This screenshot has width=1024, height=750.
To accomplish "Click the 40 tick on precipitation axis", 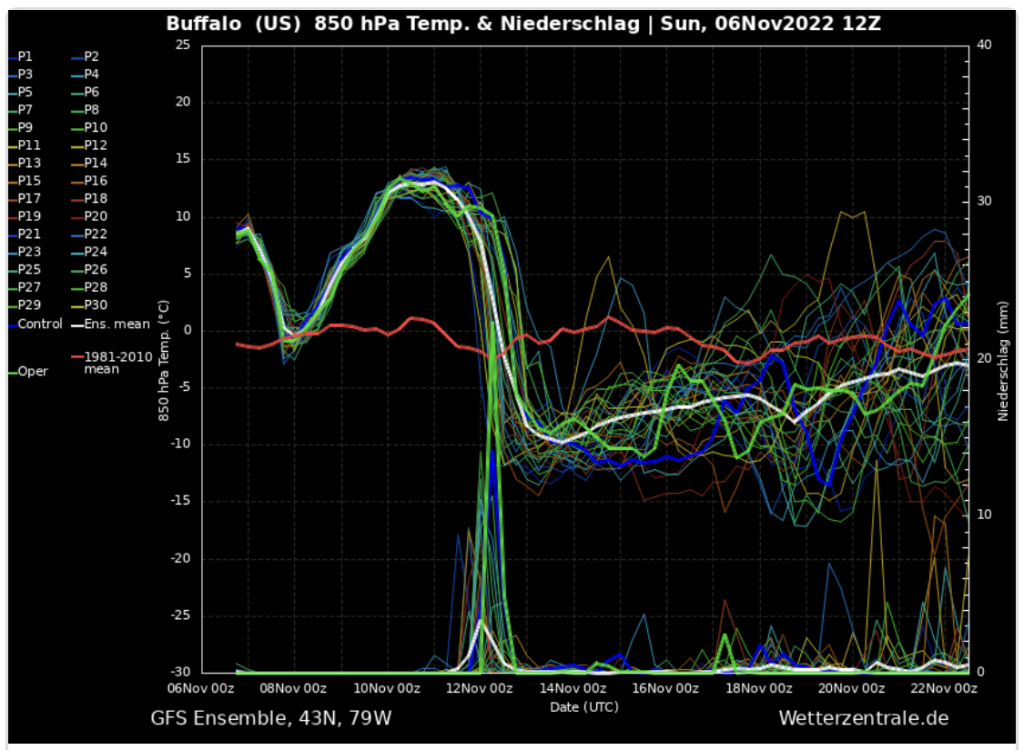I will pyautogui.click(x=982, y=45).
